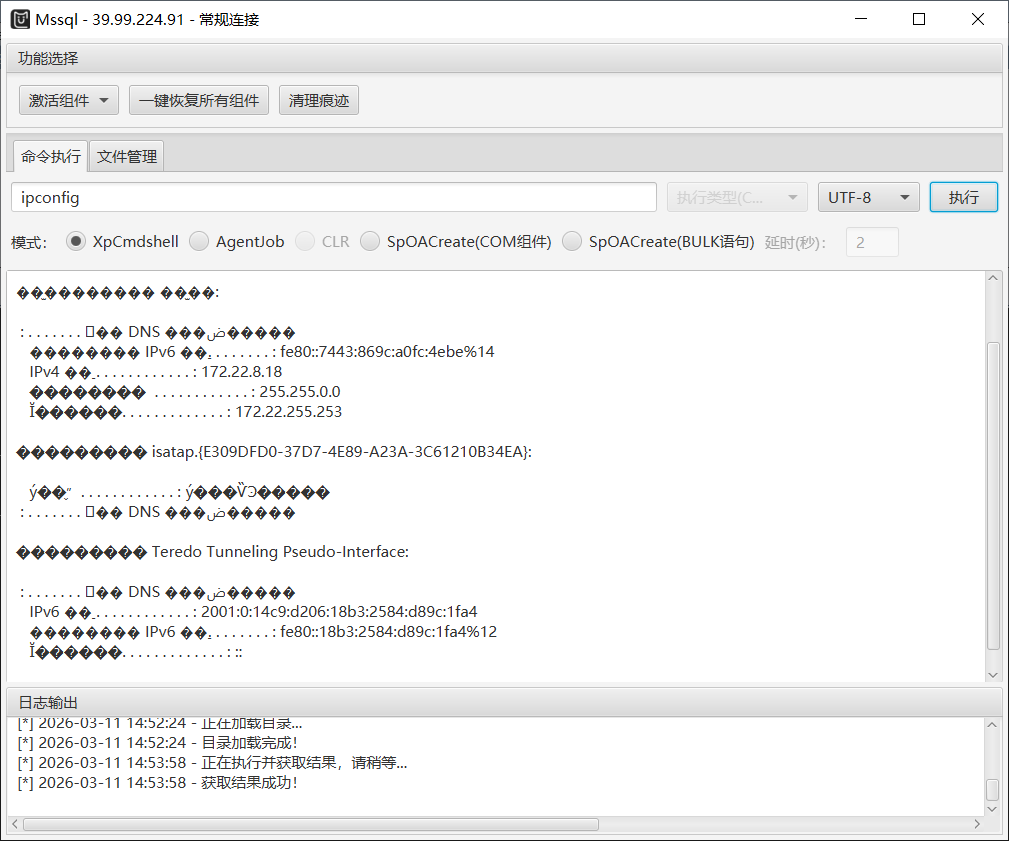Click the ipconfig command input field
1009x841 pixels.
tap(334, 197)
